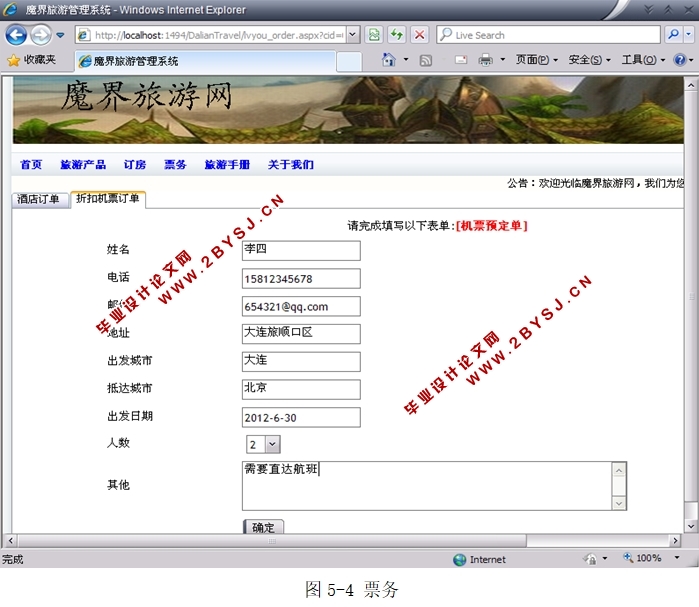
Task: Open the 票务 navigation link
Action: pyautogui.click(x=175, y=165)
